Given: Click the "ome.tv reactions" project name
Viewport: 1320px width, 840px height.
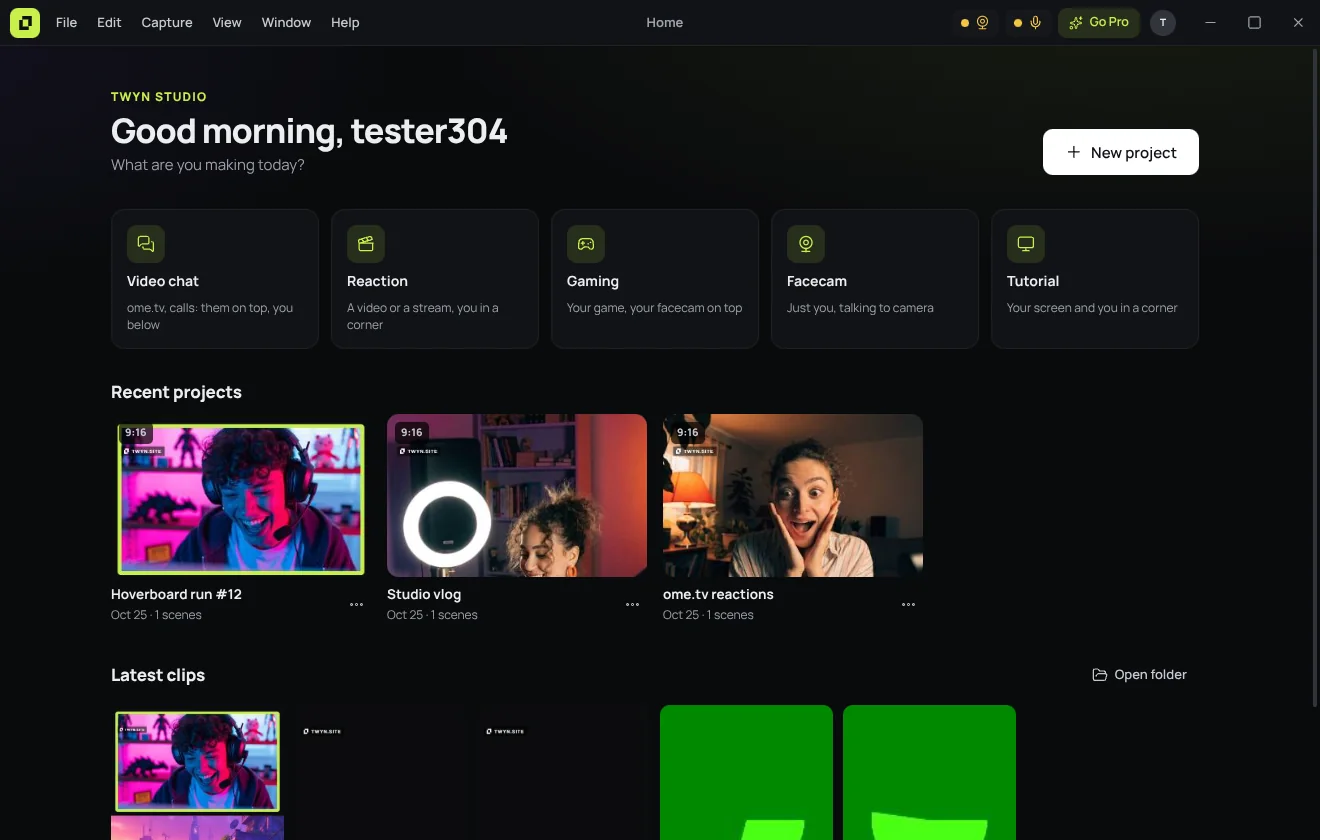Looking at the screenshot, I should (x=718, y=594).
